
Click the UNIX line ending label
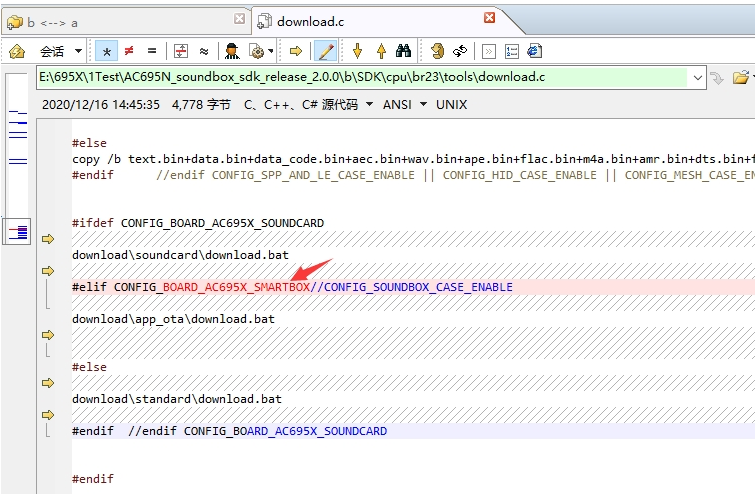tap(451, 104)
